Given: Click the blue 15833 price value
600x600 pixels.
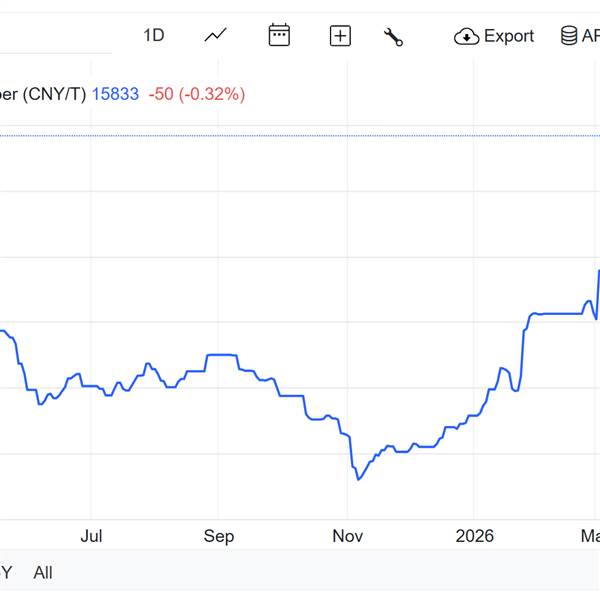Looking at the screenshot, I should pos(115,94).
